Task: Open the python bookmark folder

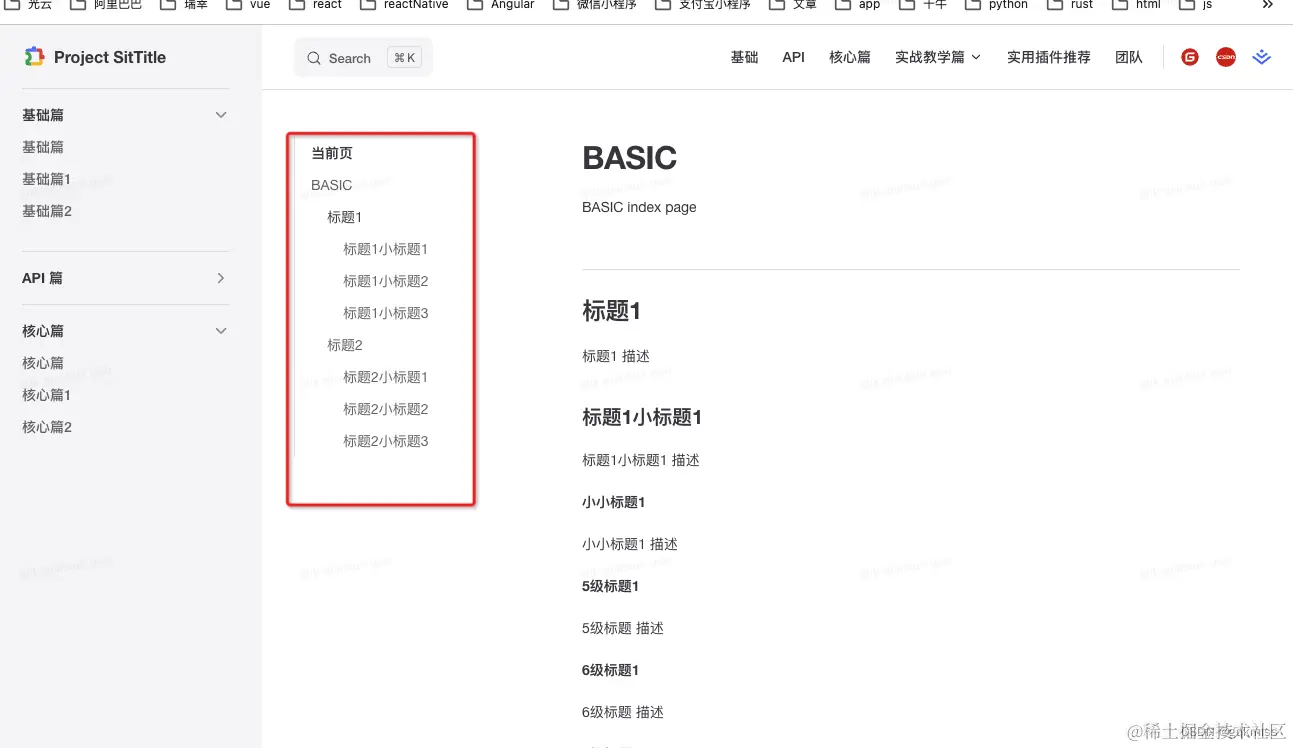Action: tap(996, 4)
